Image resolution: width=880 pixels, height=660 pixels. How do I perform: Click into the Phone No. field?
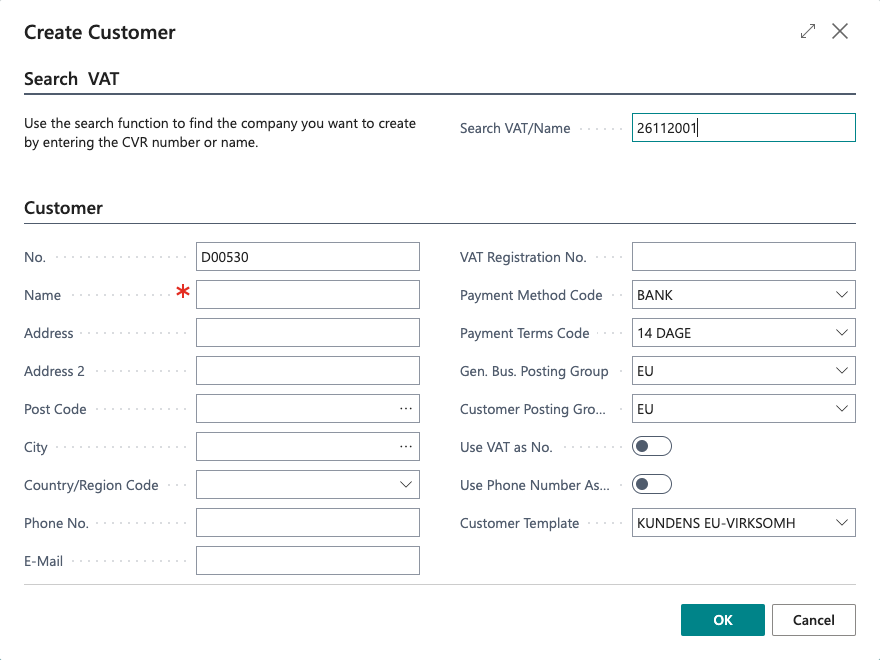(x=307, y=523)
